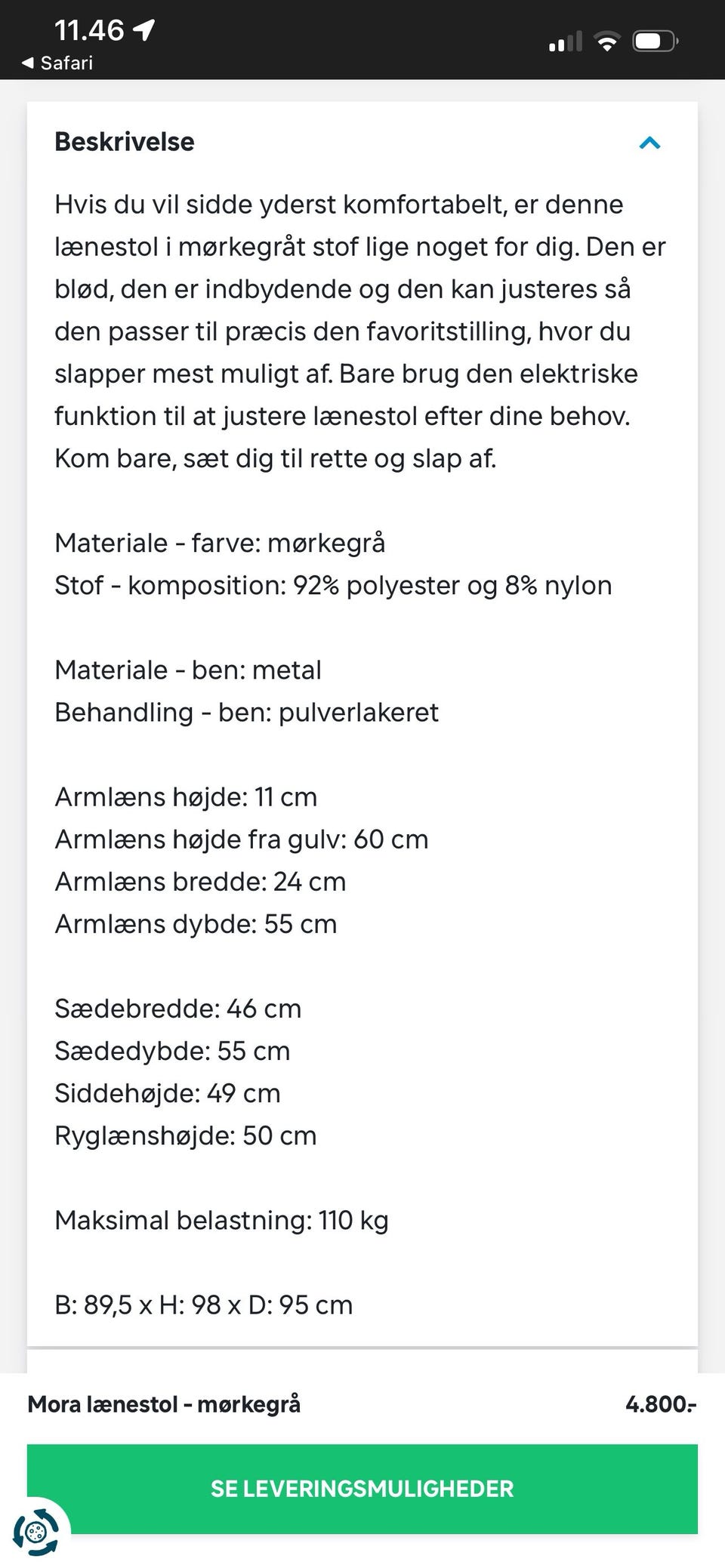
Task: Go back to Safari
Action: tap(66, 63)
